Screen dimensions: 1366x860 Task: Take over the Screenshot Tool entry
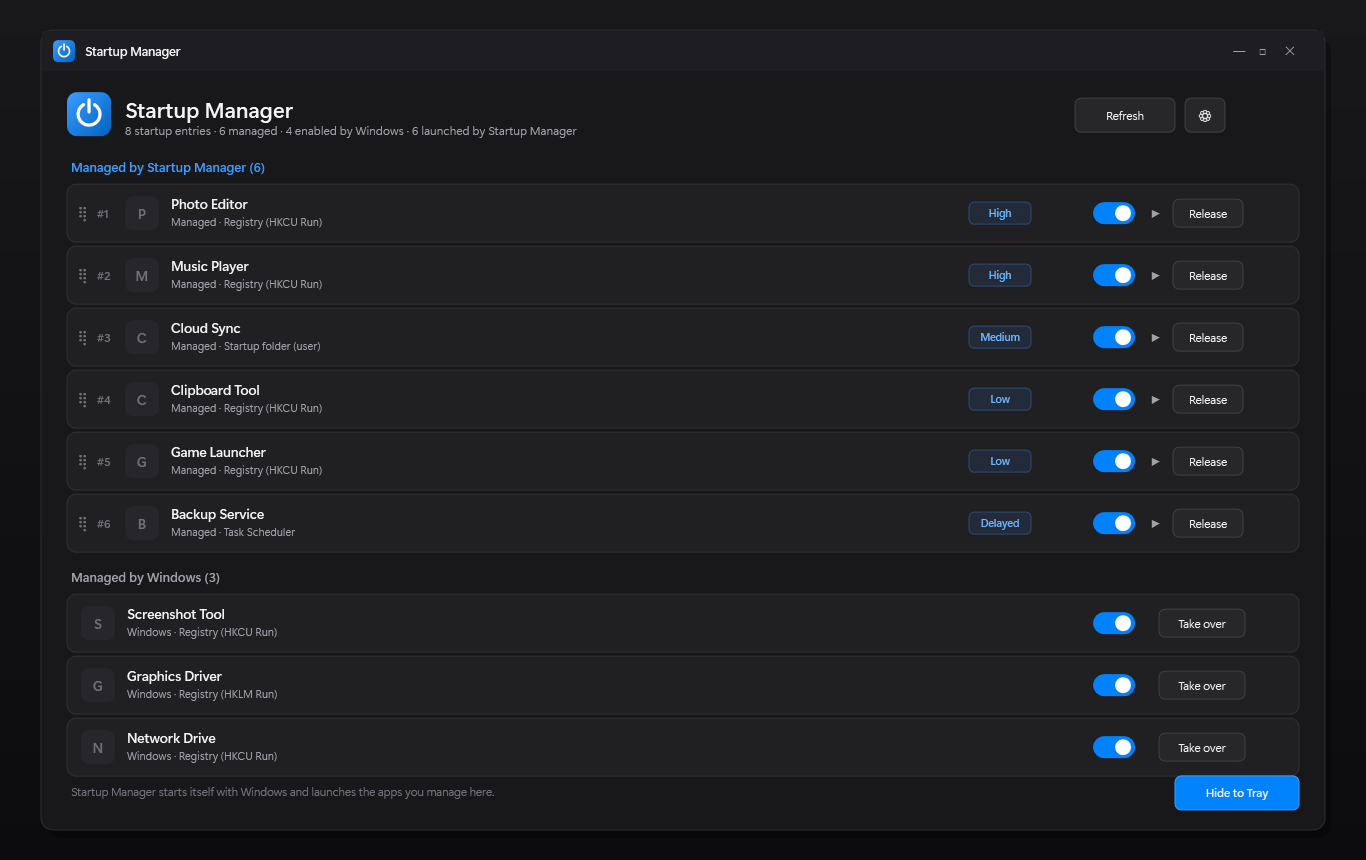pos(1202,624)
